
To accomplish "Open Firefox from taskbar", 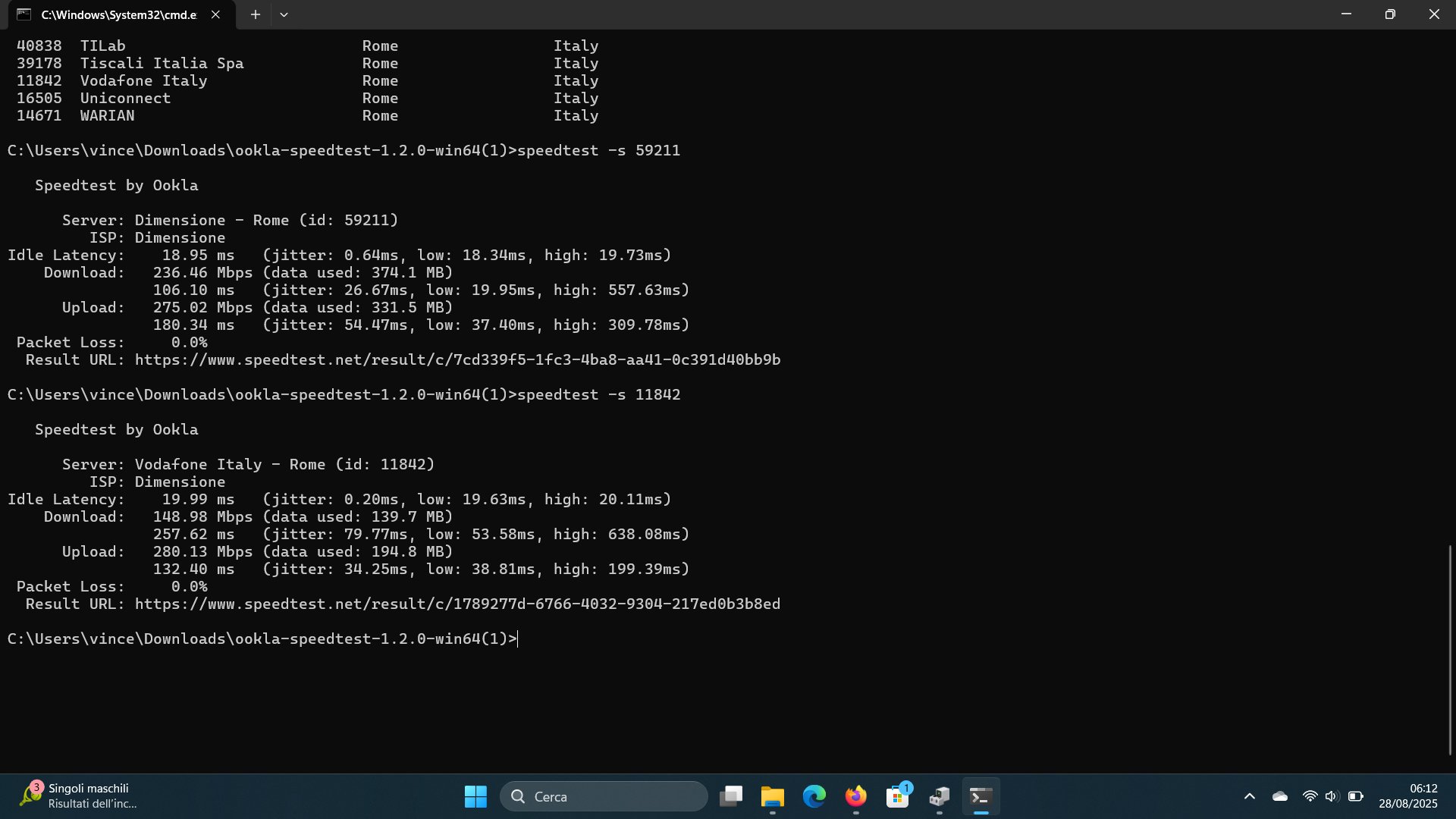I will [x=856, y=796].
